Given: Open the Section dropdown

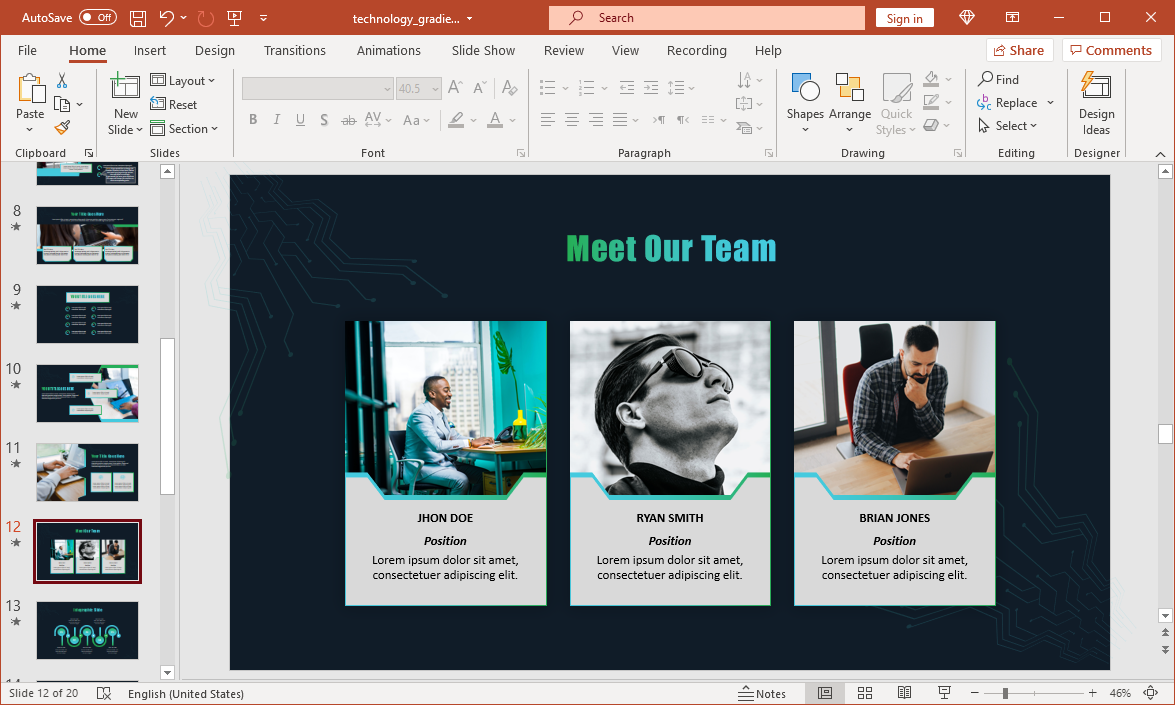Looking at the screenshot, I should 184,129.
